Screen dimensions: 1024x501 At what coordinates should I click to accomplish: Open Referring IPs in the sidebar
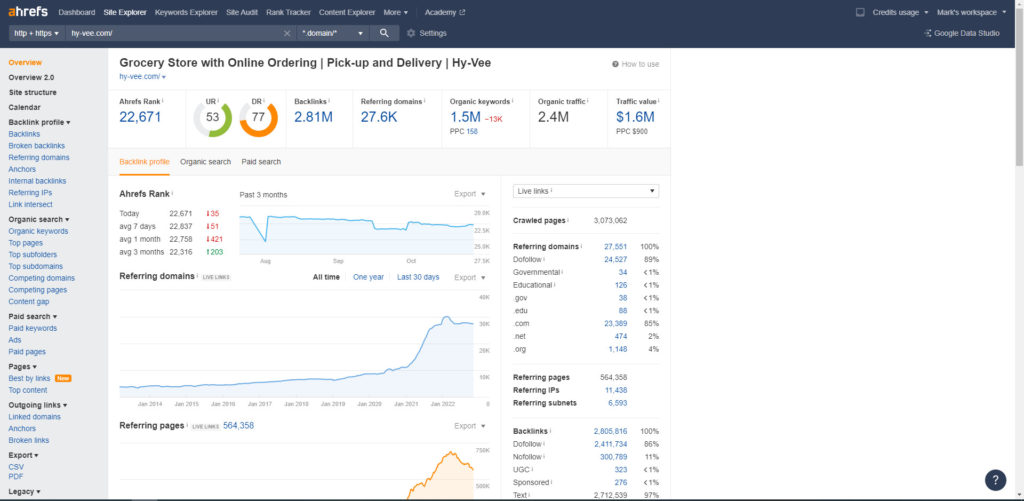(x=30, y=193)
